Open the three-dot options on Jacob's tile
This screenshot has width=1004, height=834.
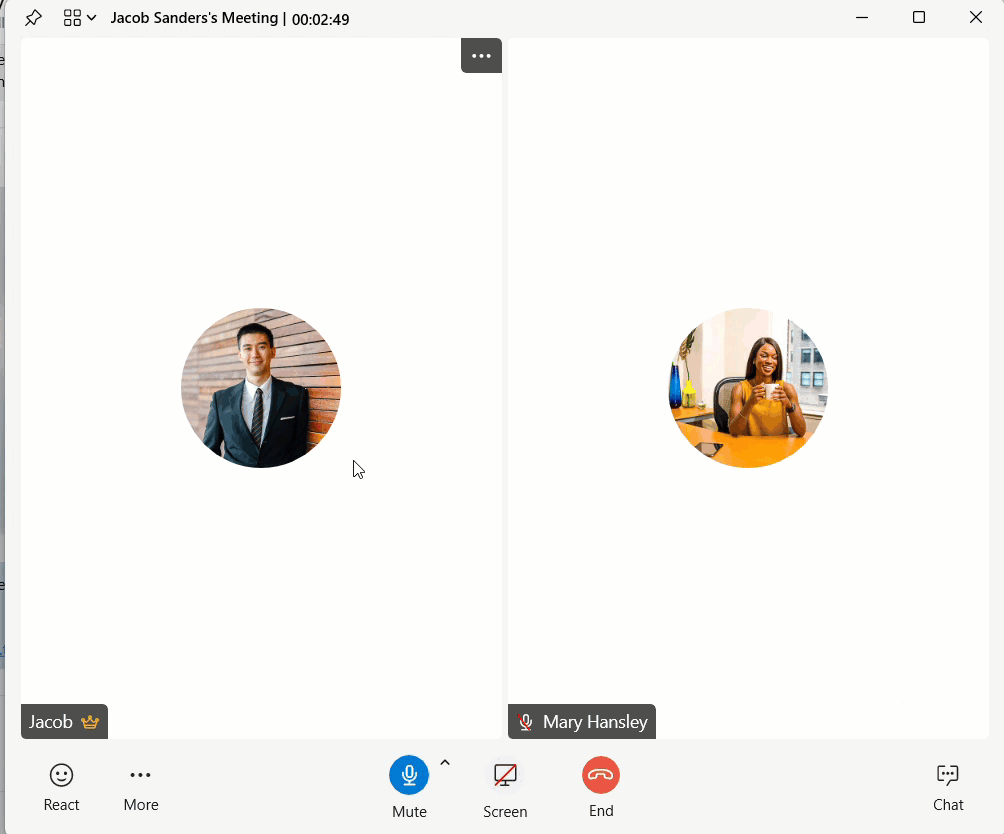tap(482, 56)
